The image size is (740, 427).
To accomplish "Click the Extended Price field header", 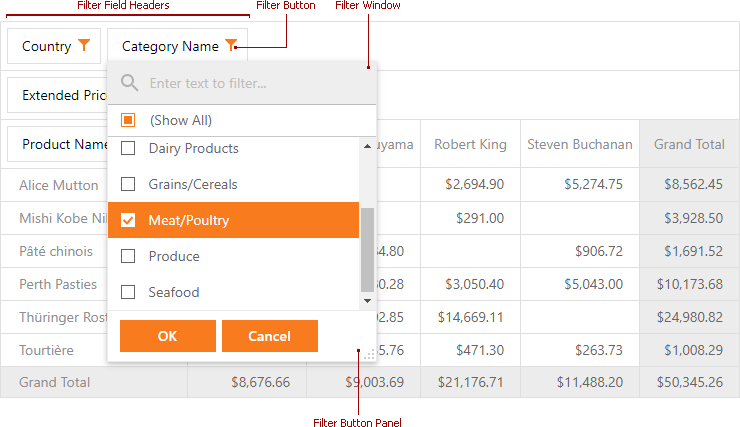I will point(60,95).
